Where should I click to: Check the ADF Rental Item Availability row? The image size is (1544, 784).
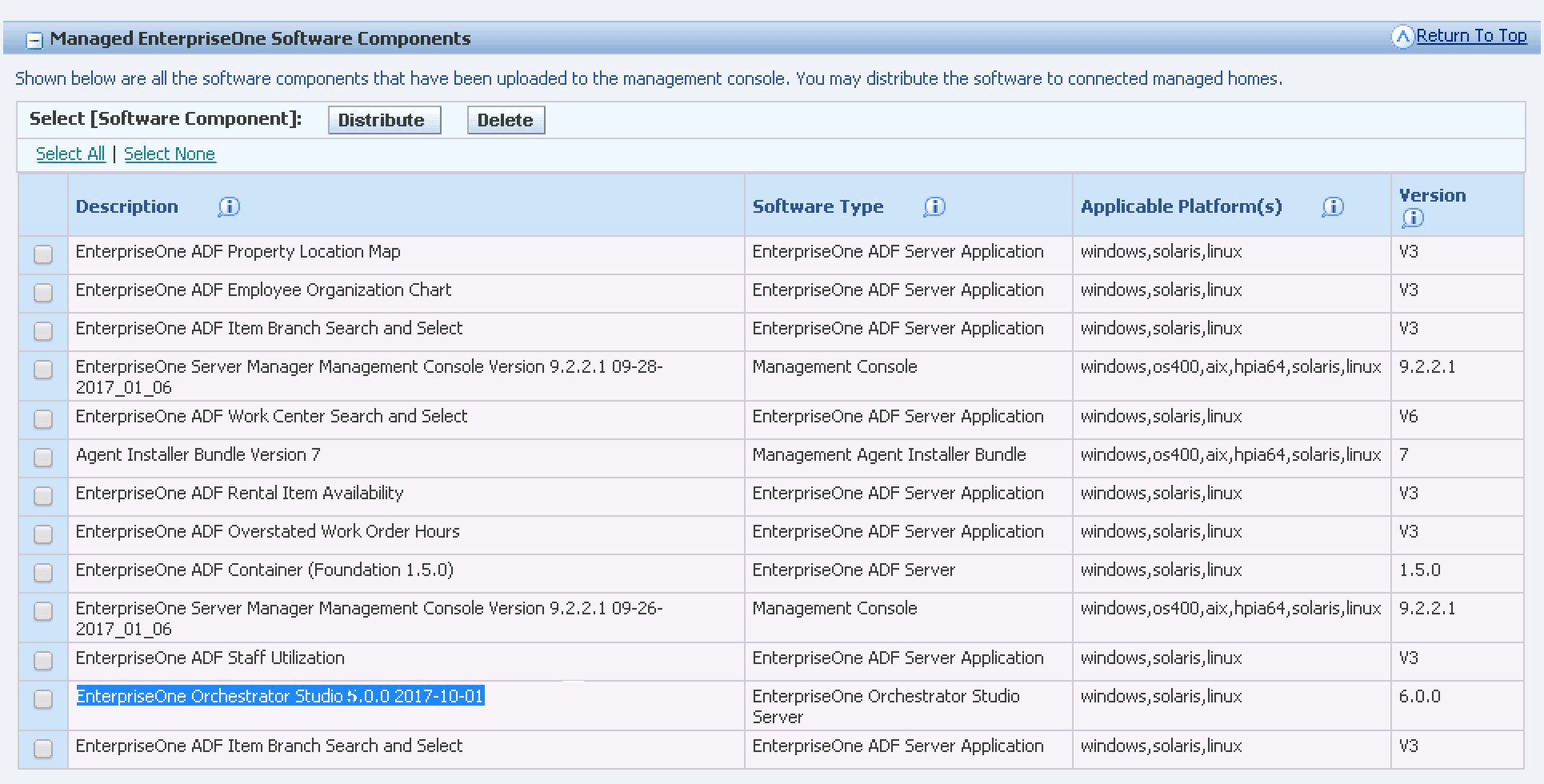coord(43,496)
